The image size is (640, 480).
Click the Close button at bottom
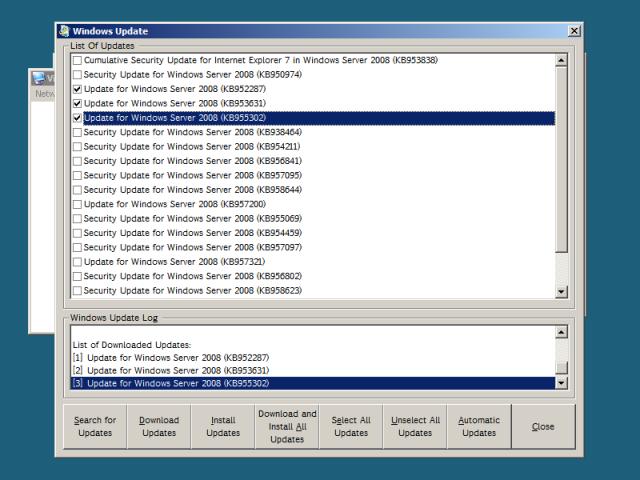(x=543, y=427)
